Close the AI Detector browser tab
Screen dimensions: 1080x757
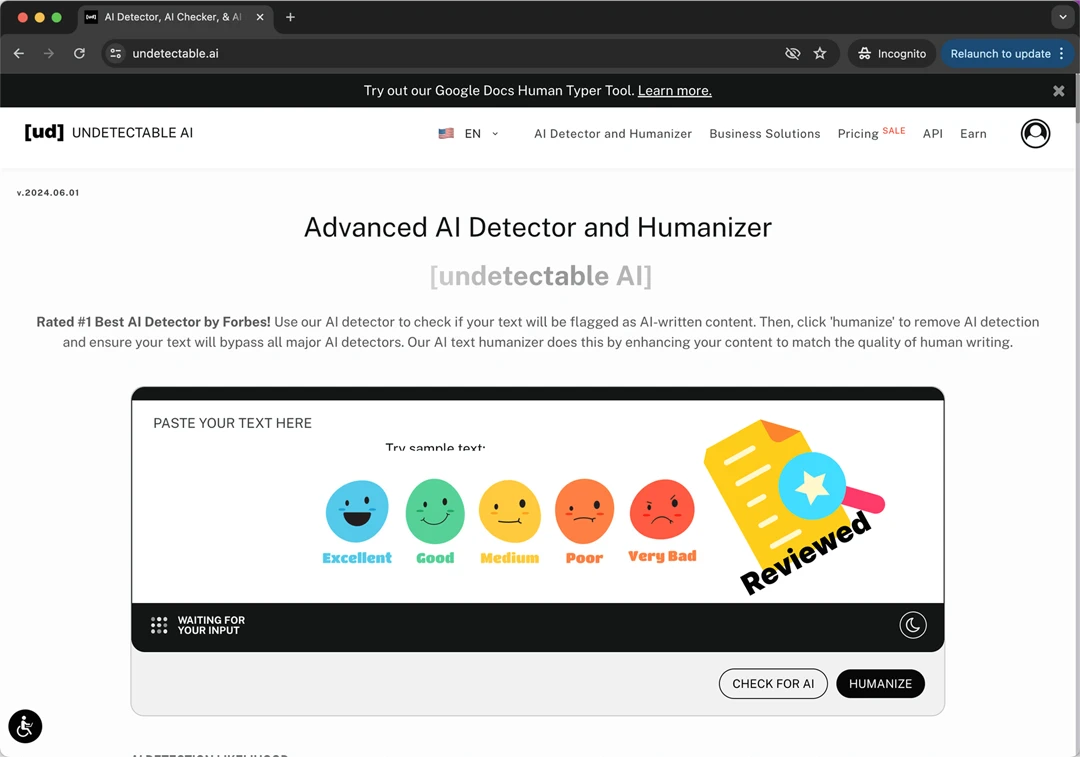tap(260, 17)
